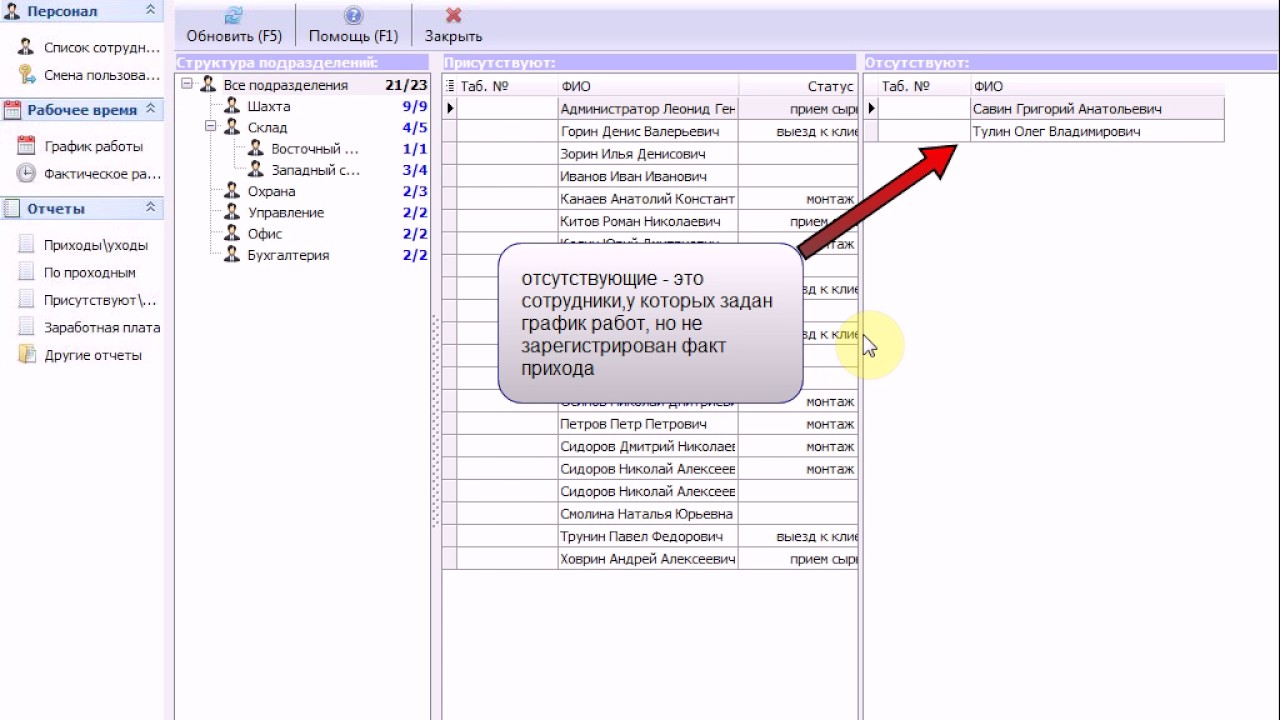
Task: Click the Шахта department person icon
Action: click(232, 106)
